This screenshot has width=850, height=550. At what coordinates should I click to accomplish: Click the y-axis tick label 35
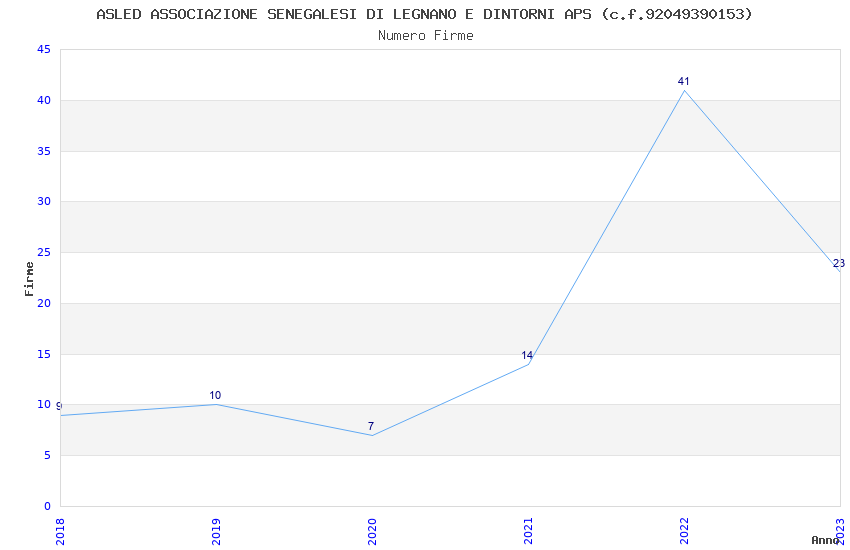tap(44, 151)
